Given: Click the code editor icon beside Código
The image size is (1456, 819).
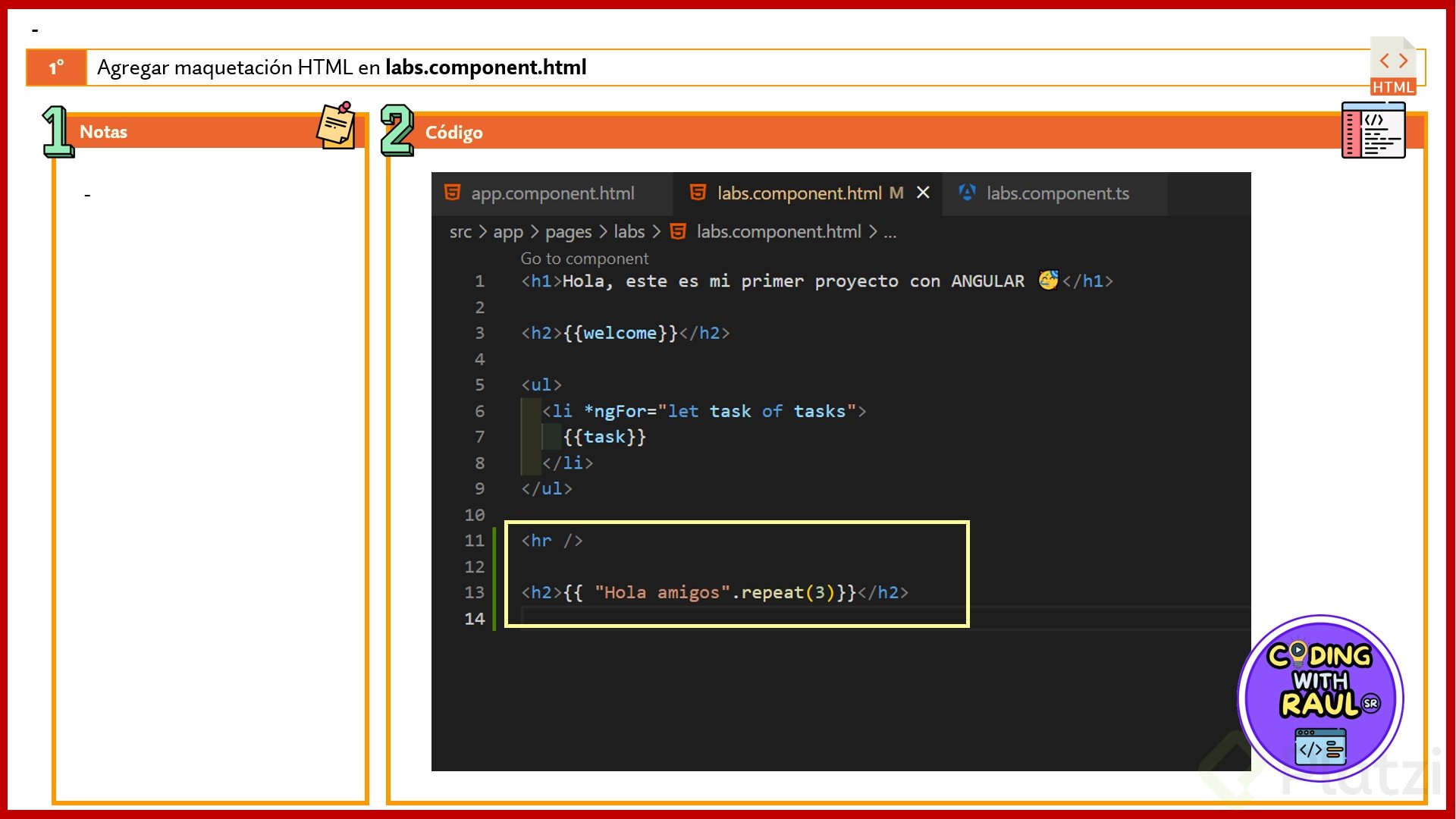Looking at the screenshot, I should click(1373, 130).
